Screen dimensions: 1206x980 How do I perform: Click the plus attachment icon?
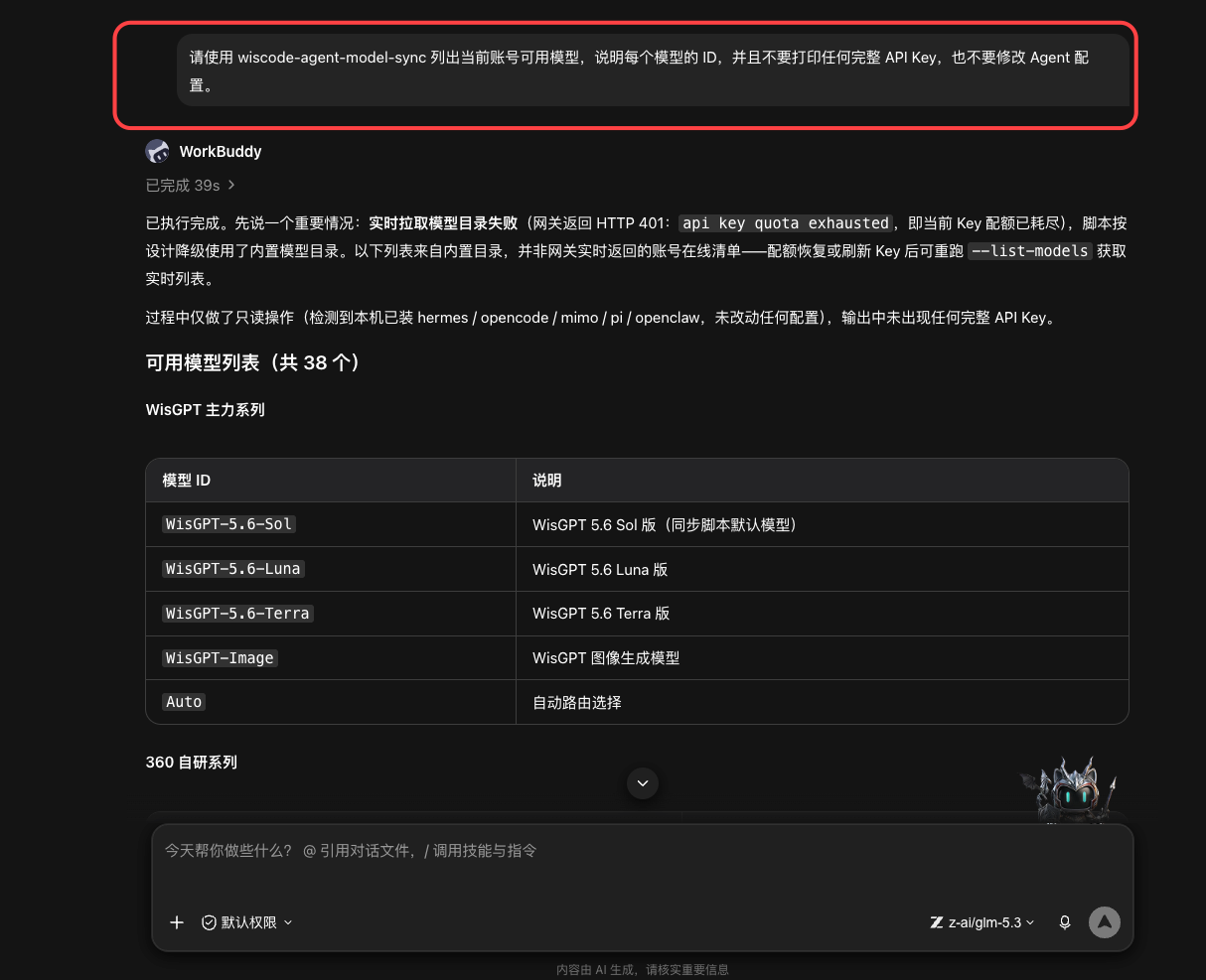coord(177,922)
